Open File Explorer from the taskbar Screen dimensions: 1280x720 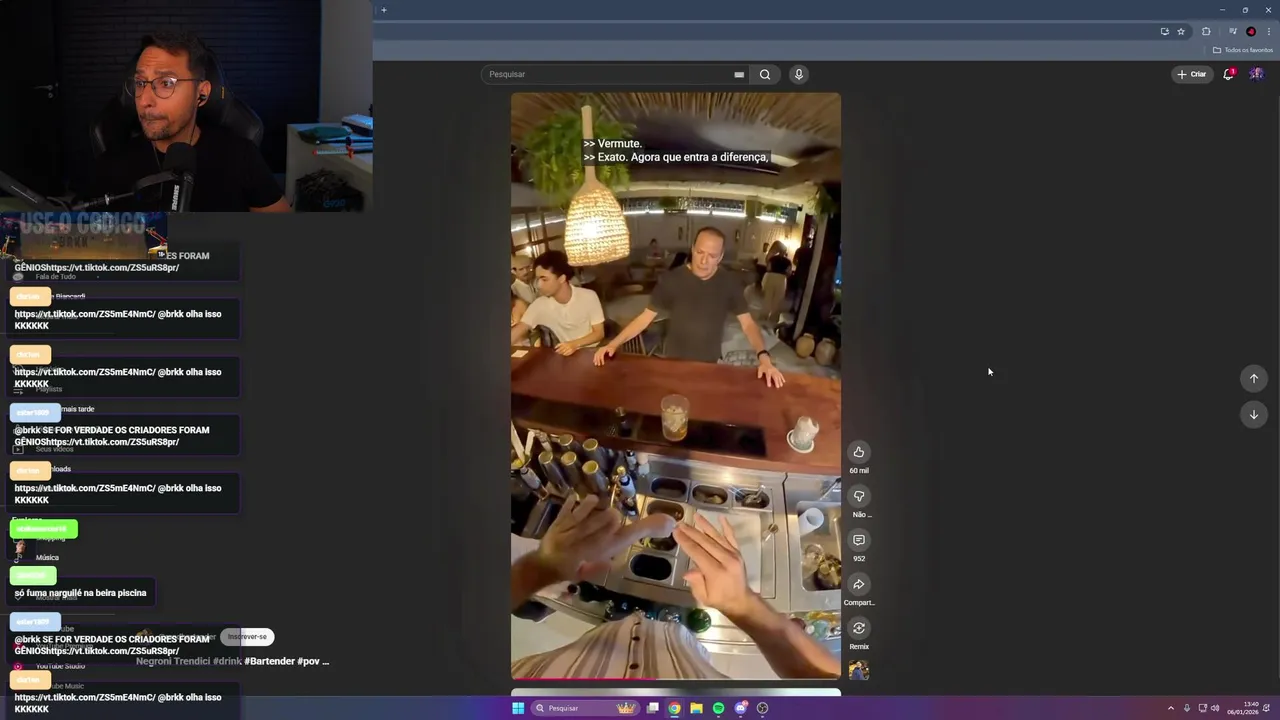coord(697,708)
